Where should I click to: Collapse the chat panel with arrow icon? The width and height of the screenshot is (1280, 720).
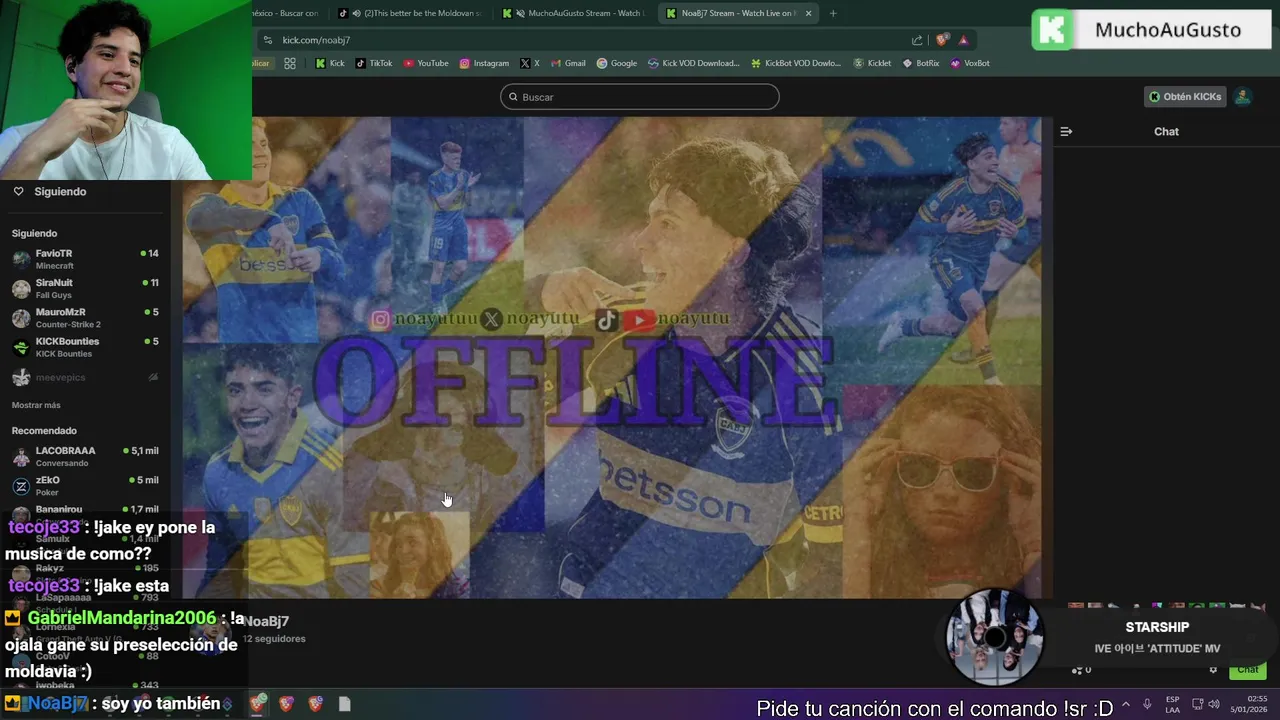point(1066,131)
